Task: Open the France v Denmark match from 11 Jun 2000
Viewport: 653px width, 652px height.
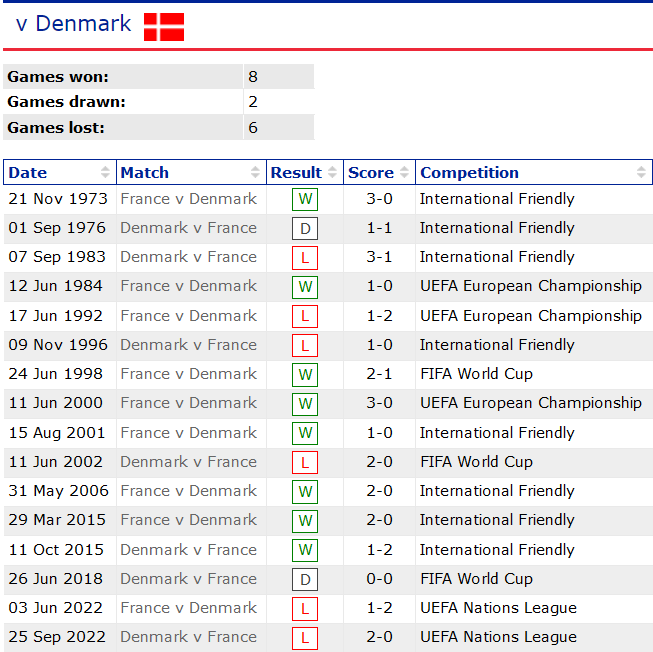Action: [188, 403]
